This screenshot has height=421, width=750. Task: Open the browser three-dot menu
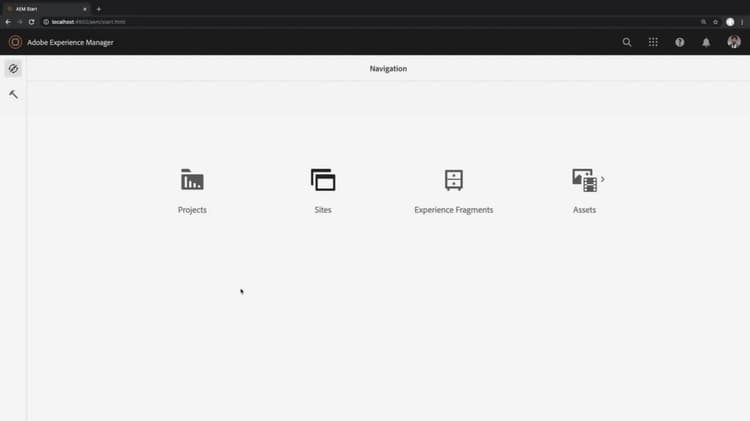742,22
